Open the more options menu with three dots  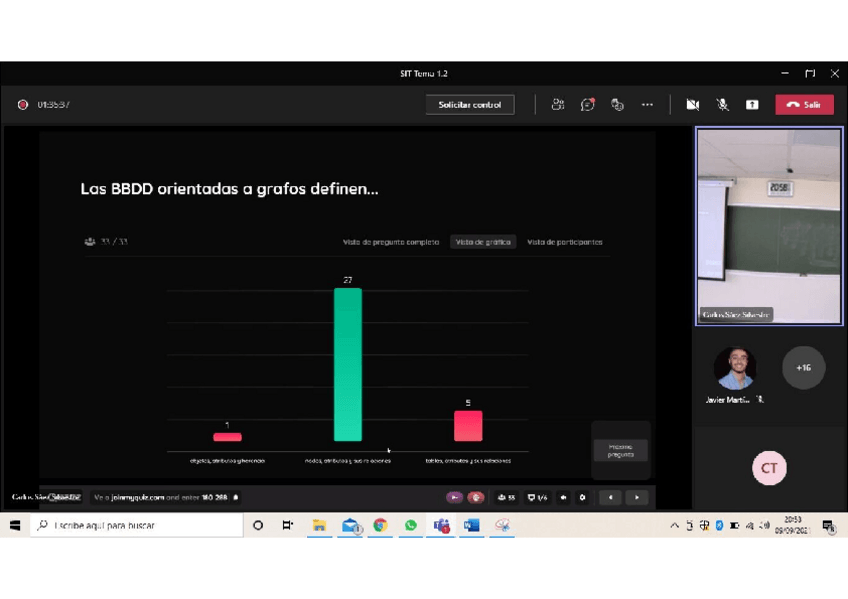tap(647, 104)
